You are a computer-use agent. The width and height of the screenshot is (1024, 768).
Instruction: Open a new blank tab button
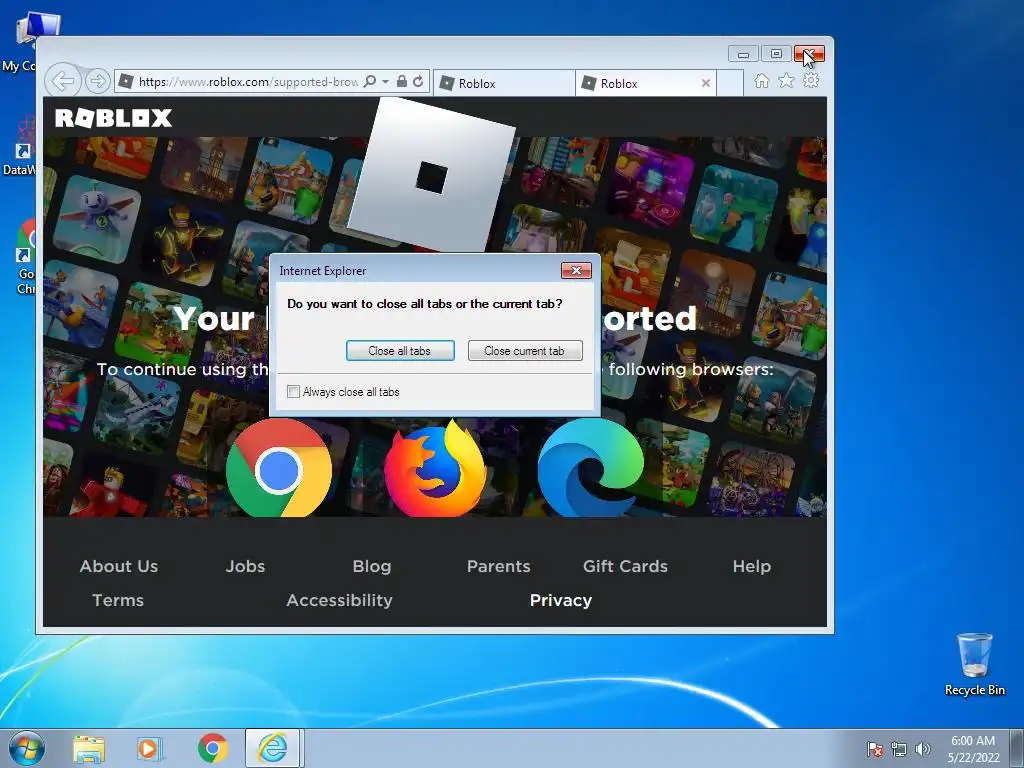click(x=730, y=83)
